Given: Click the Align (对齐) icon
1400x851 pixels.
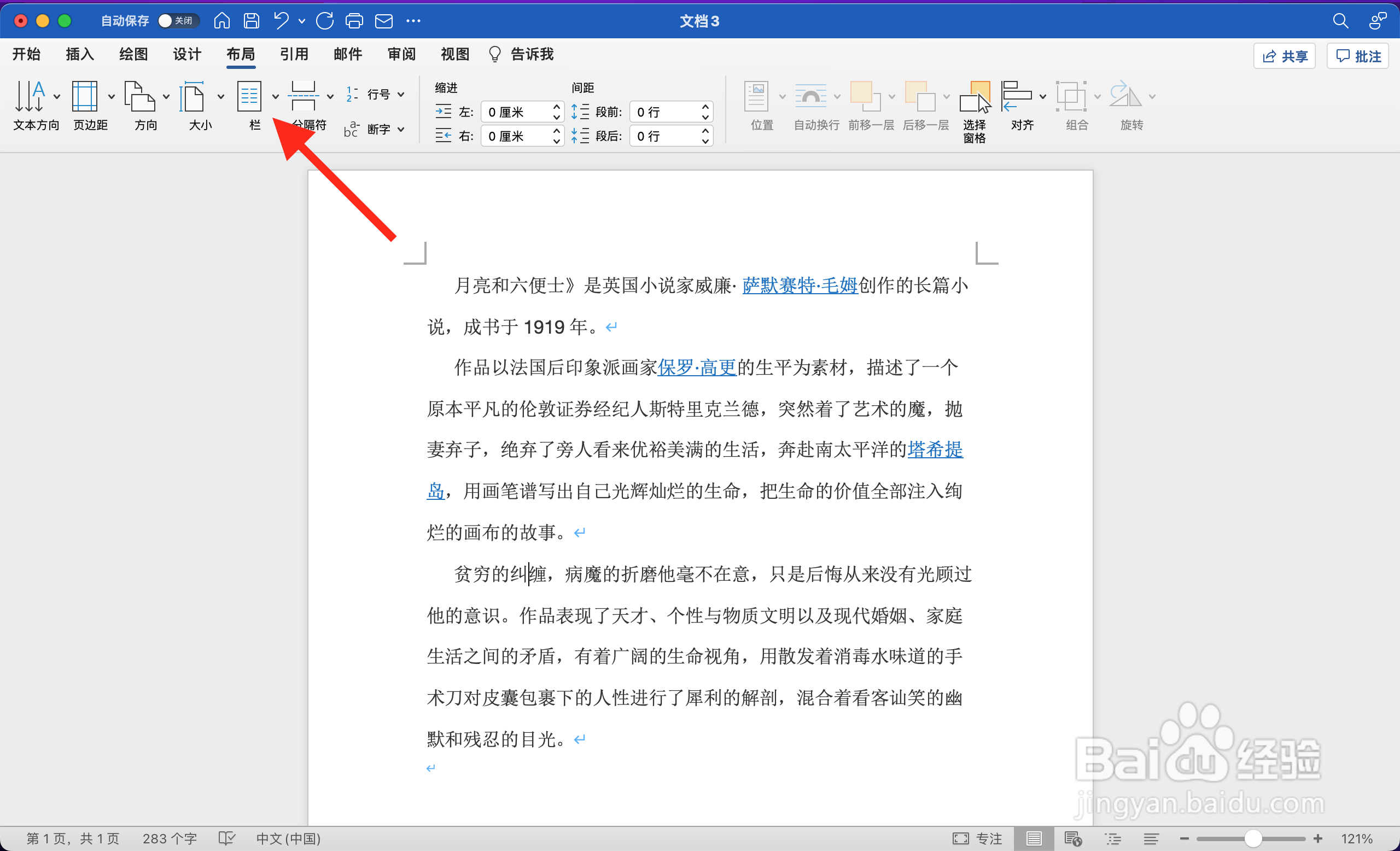Looking at the screenshot, I should [x=1017, y=96].
